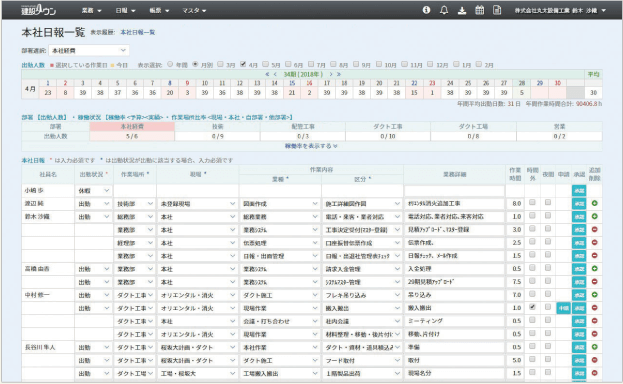Open 作業場所 dropdown showing 技術部
The height and width of the screenshot is (384, 623).
(x=135, y=204)
